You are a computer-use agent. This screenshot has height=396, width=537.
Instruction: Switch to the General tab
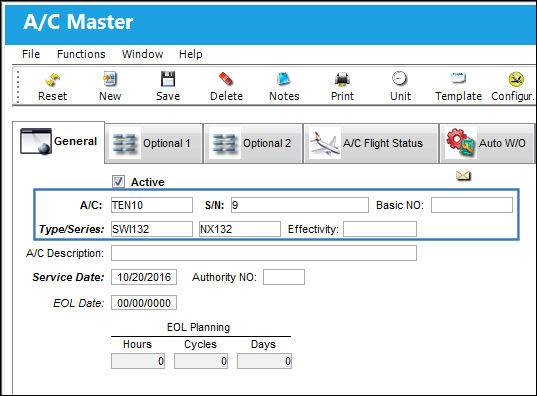pyautogui.click(x=59, y=141)
